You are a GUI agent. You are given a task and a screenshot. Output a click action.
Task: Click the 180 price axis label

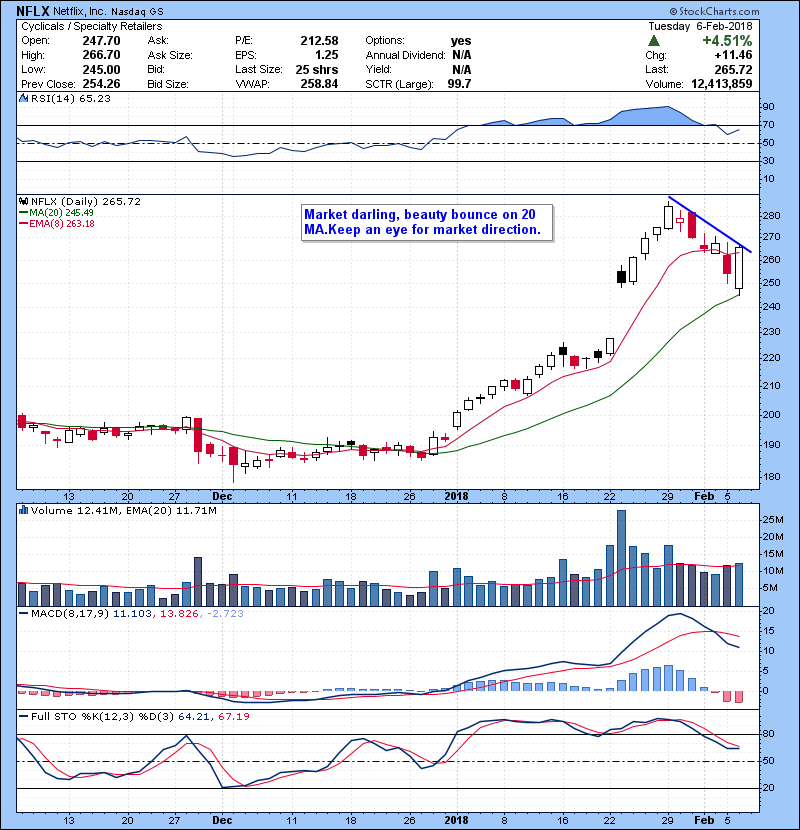[771, 476]
